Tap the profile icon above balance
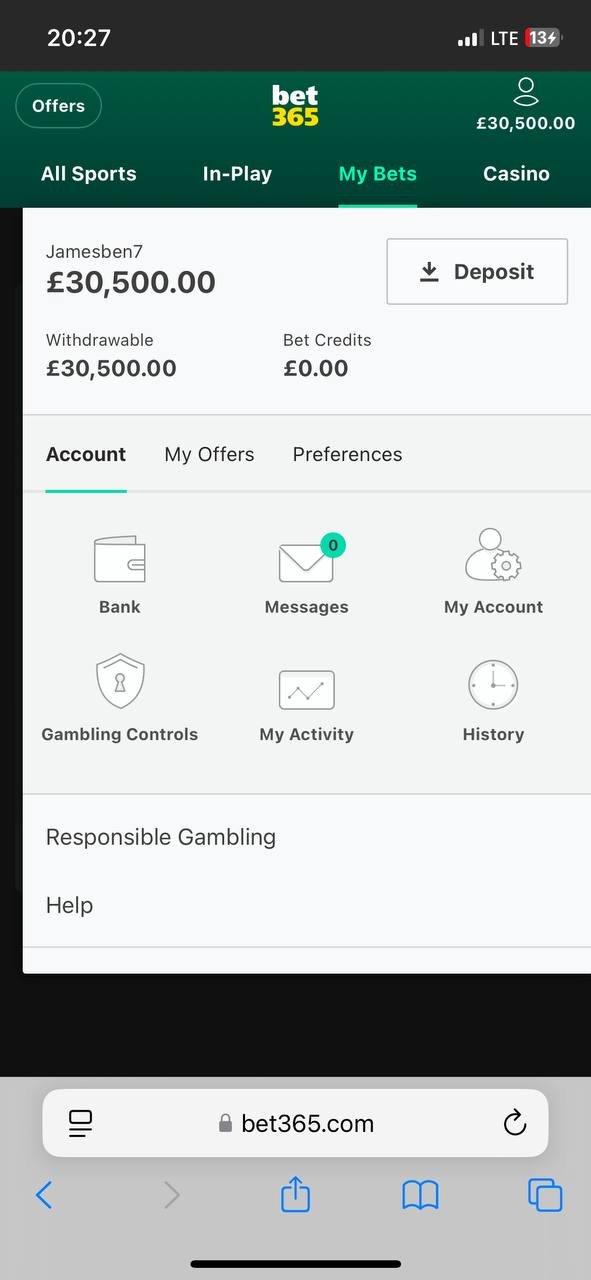Image resolution: width=591 pixels, height=1280 pixels. [526, 92]
